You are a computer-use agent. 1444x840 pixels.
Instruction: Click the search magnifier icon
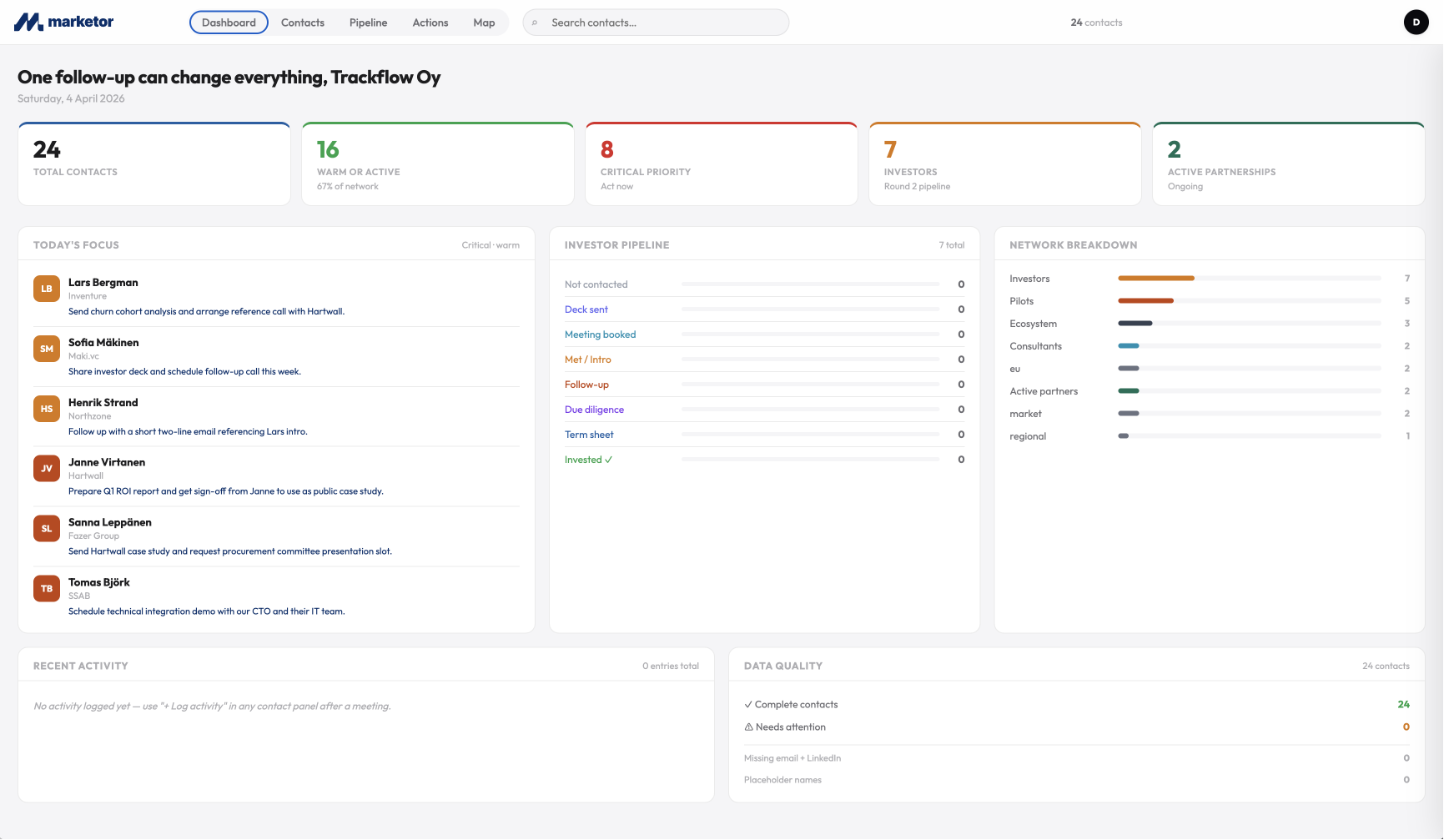535,23
